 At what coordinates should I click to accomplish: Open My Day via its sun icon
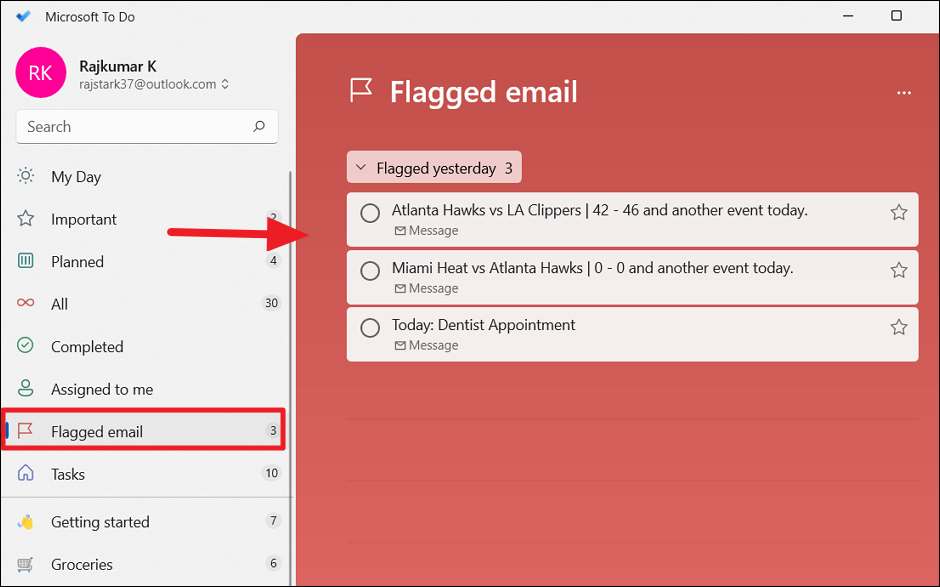tap(26, 176)
